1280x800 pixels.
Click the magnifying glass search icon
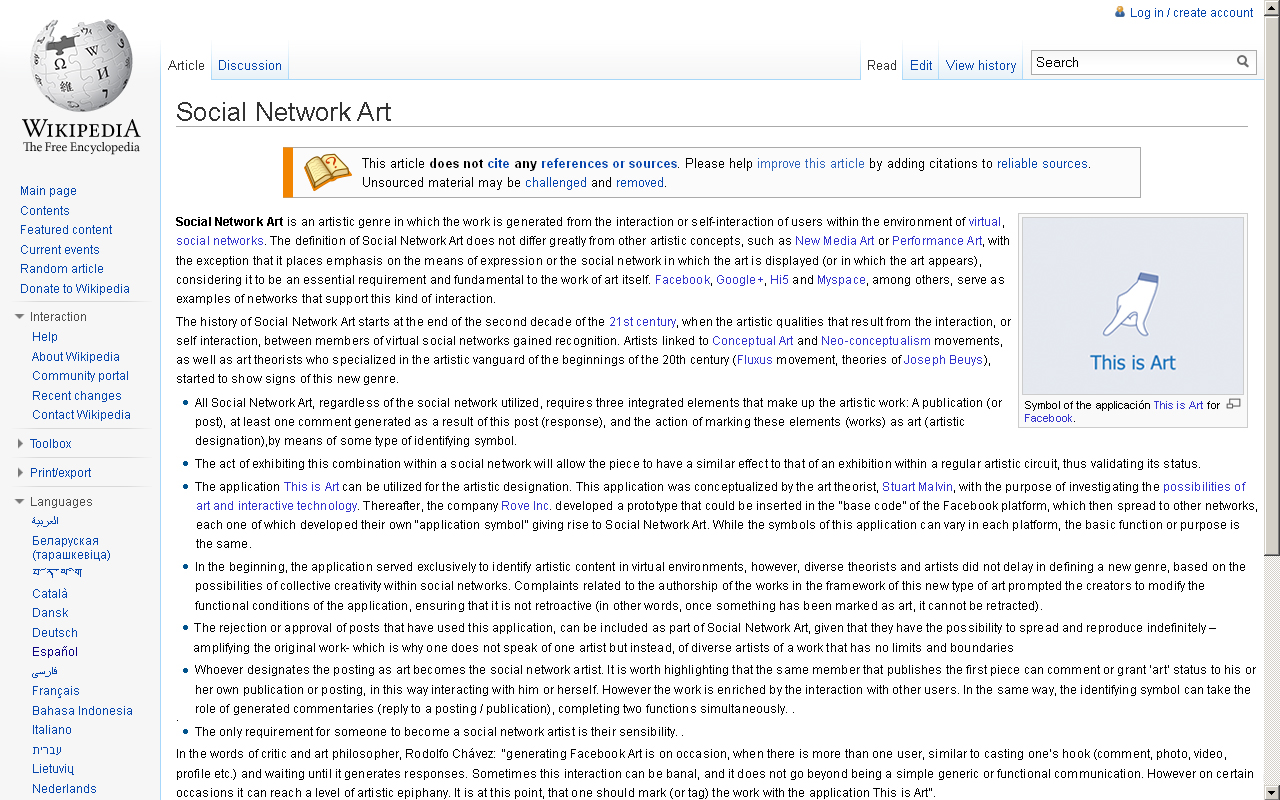point(1243,62)
